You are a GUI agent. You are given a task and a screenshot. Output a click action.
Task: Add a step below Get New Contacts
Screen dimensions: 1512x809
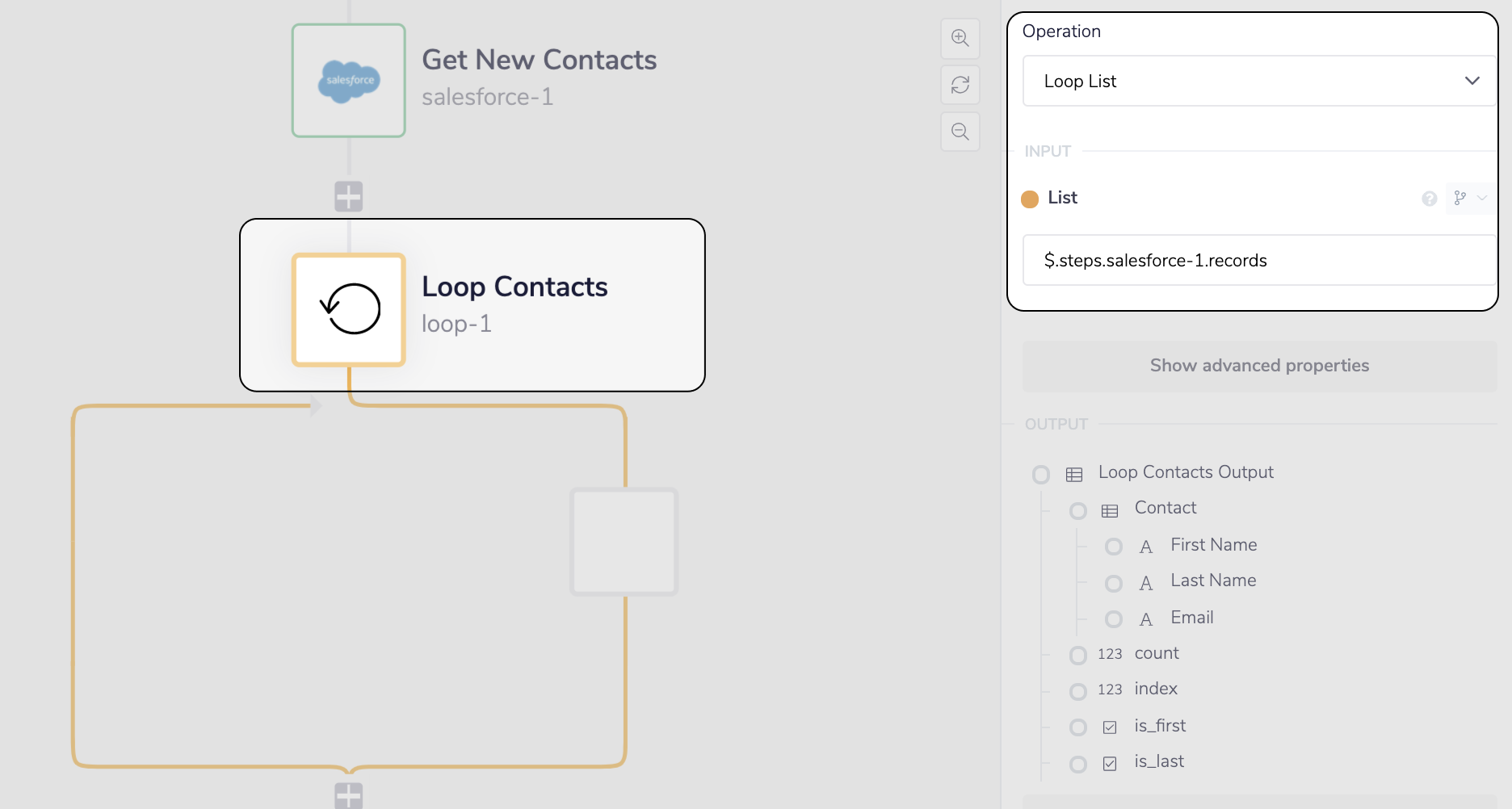[x=348, y=195]
